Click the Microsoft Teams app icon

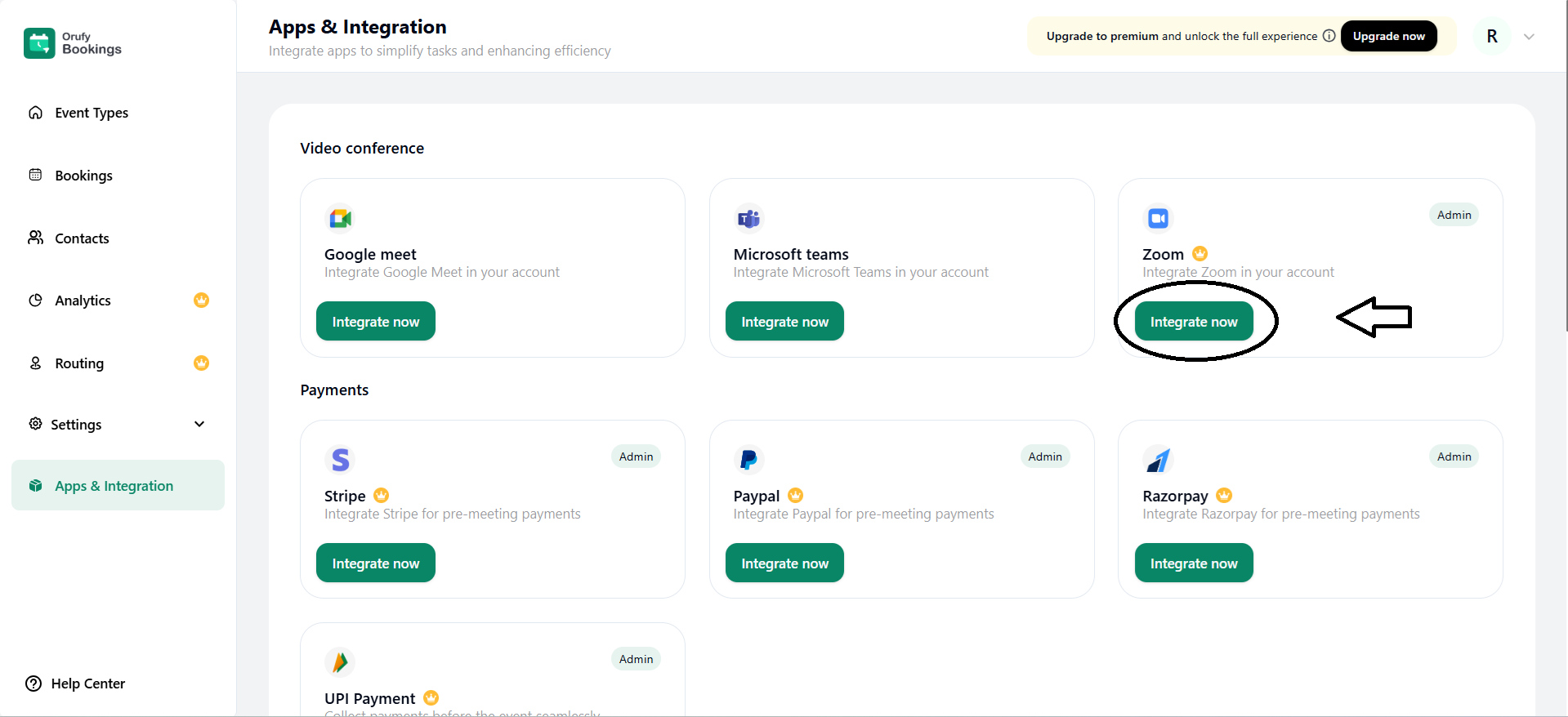(748, 219)
